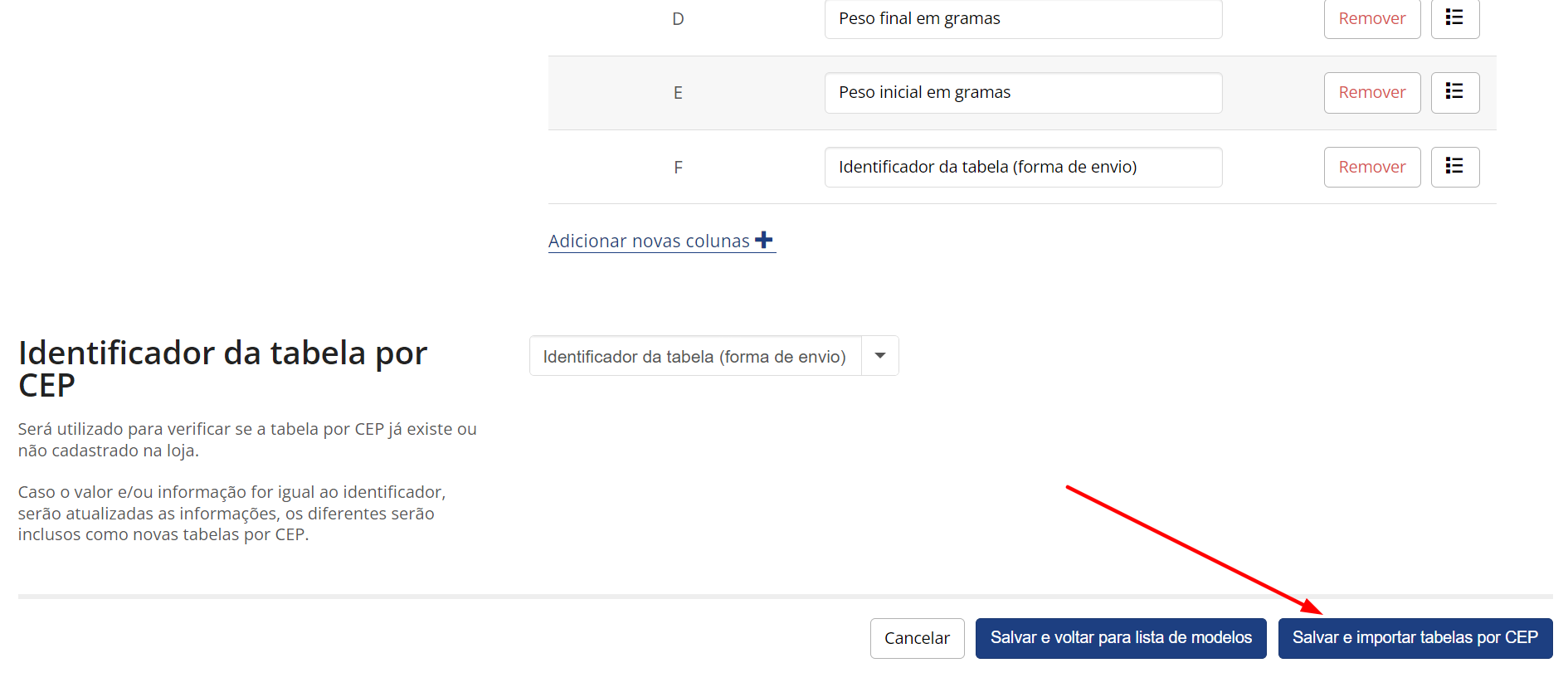The image size is (1568, 697).
Task: Remove column E Peso inicial
Action: 1372,92
